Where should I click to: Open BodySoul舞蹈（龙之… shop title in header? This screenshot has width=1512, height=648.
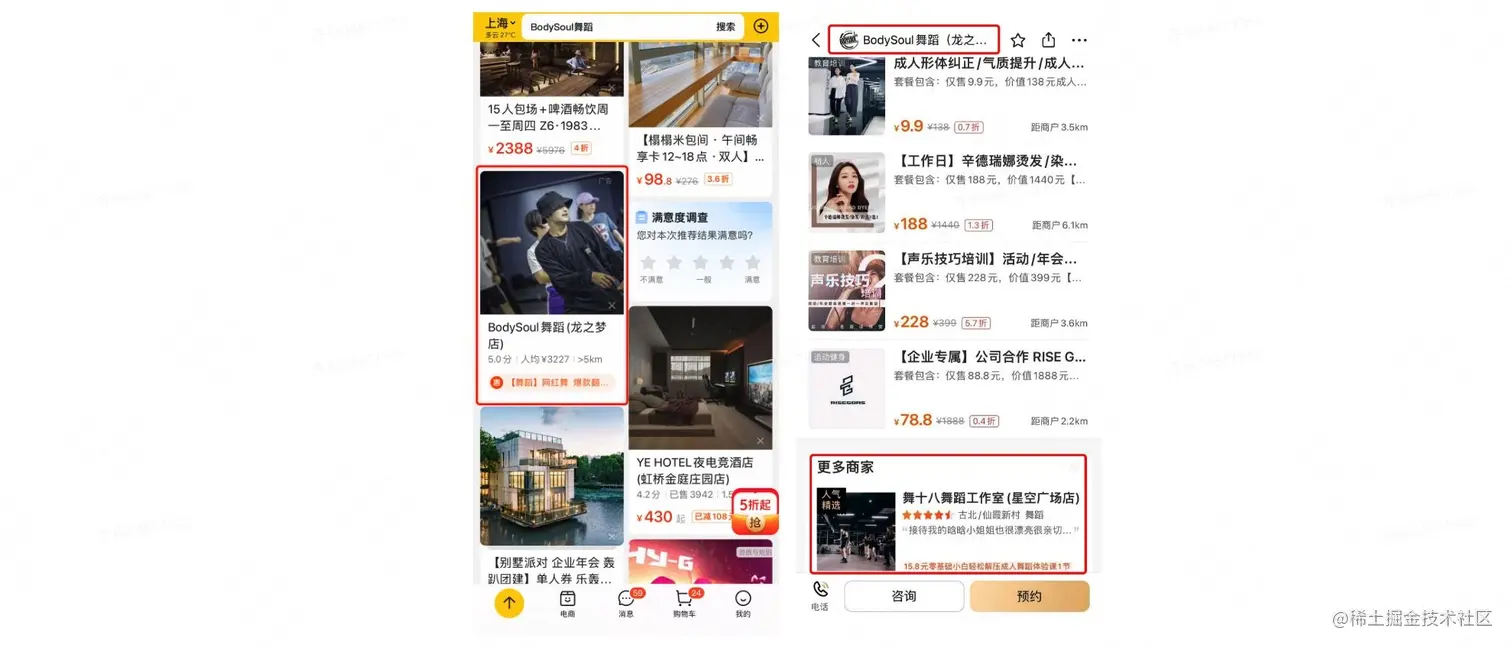(x=925, y=40)
